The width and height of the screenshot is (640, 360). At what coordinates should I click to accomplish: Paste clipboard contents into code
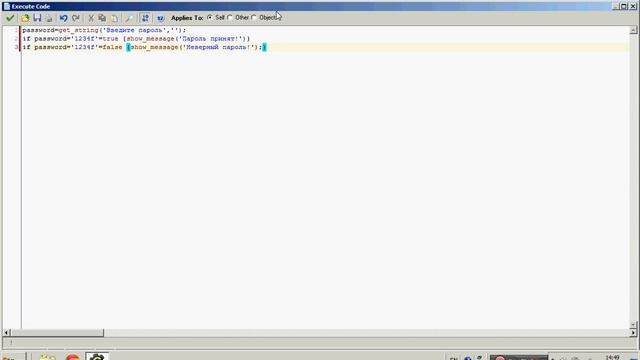pyautogui.click(x=115, y=18)
